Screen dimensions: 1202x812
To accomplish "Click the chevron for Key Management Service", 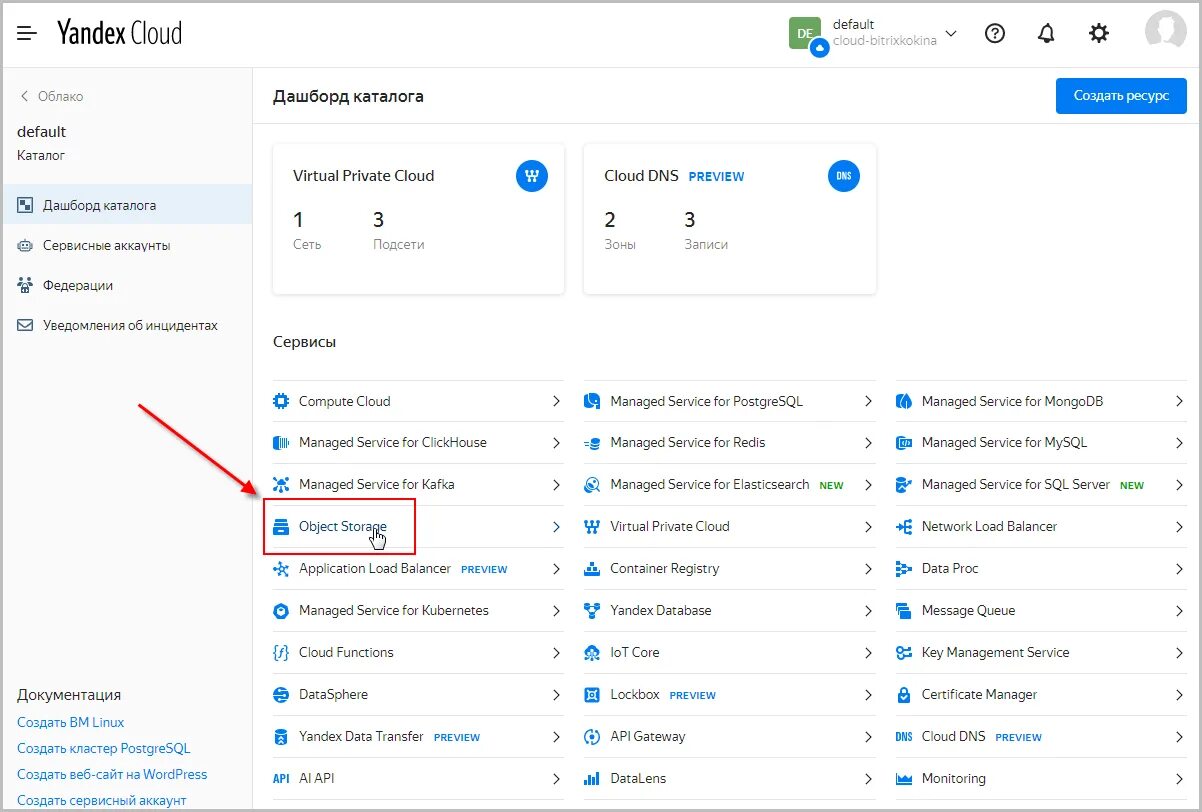I will [x=1179, y=652].
